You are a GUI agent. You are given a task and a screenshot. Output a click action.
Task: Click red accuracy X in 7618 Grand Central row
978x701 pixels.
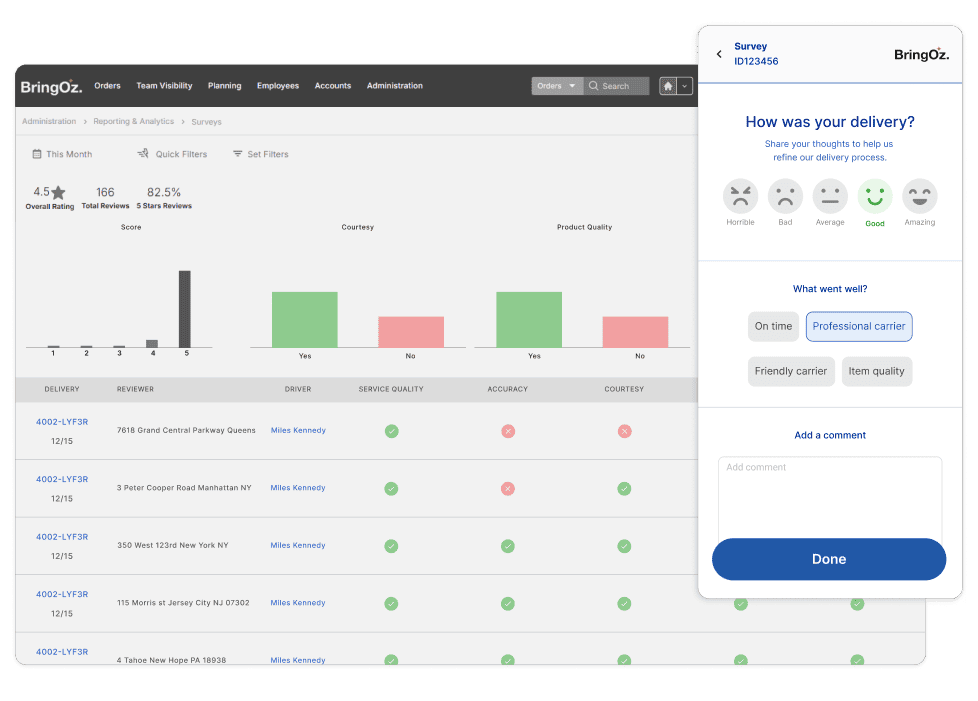[508, 431]
